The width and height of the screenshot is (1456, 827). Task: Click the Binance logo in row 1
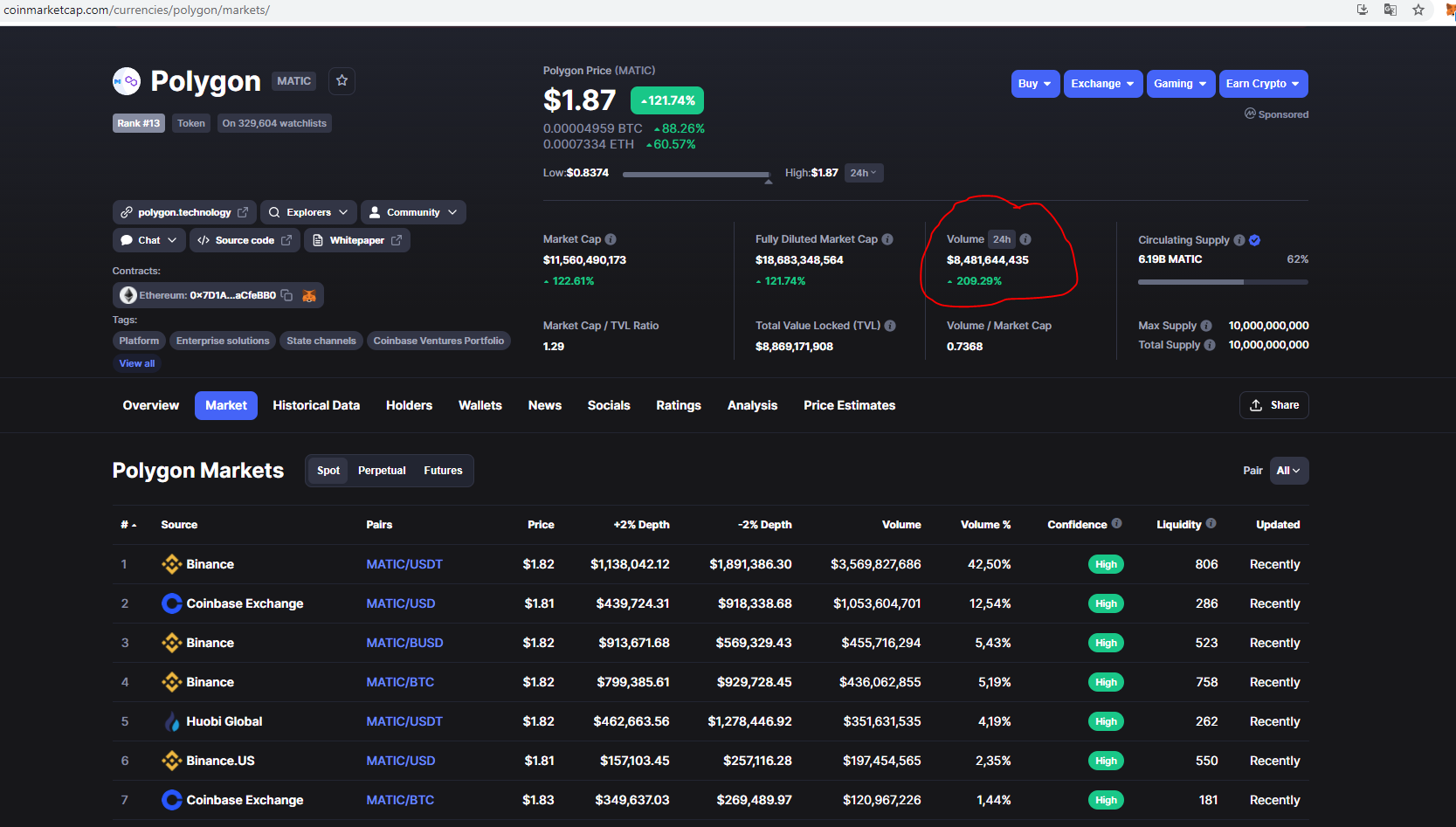coord(172,564)
